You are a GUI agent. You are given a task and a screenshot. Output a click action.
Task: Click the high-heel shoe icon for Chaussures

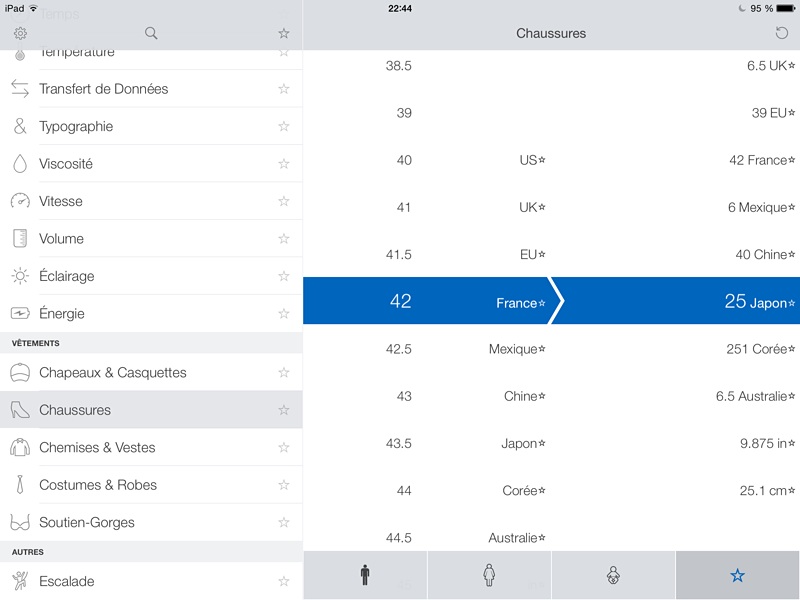(20, 410)
